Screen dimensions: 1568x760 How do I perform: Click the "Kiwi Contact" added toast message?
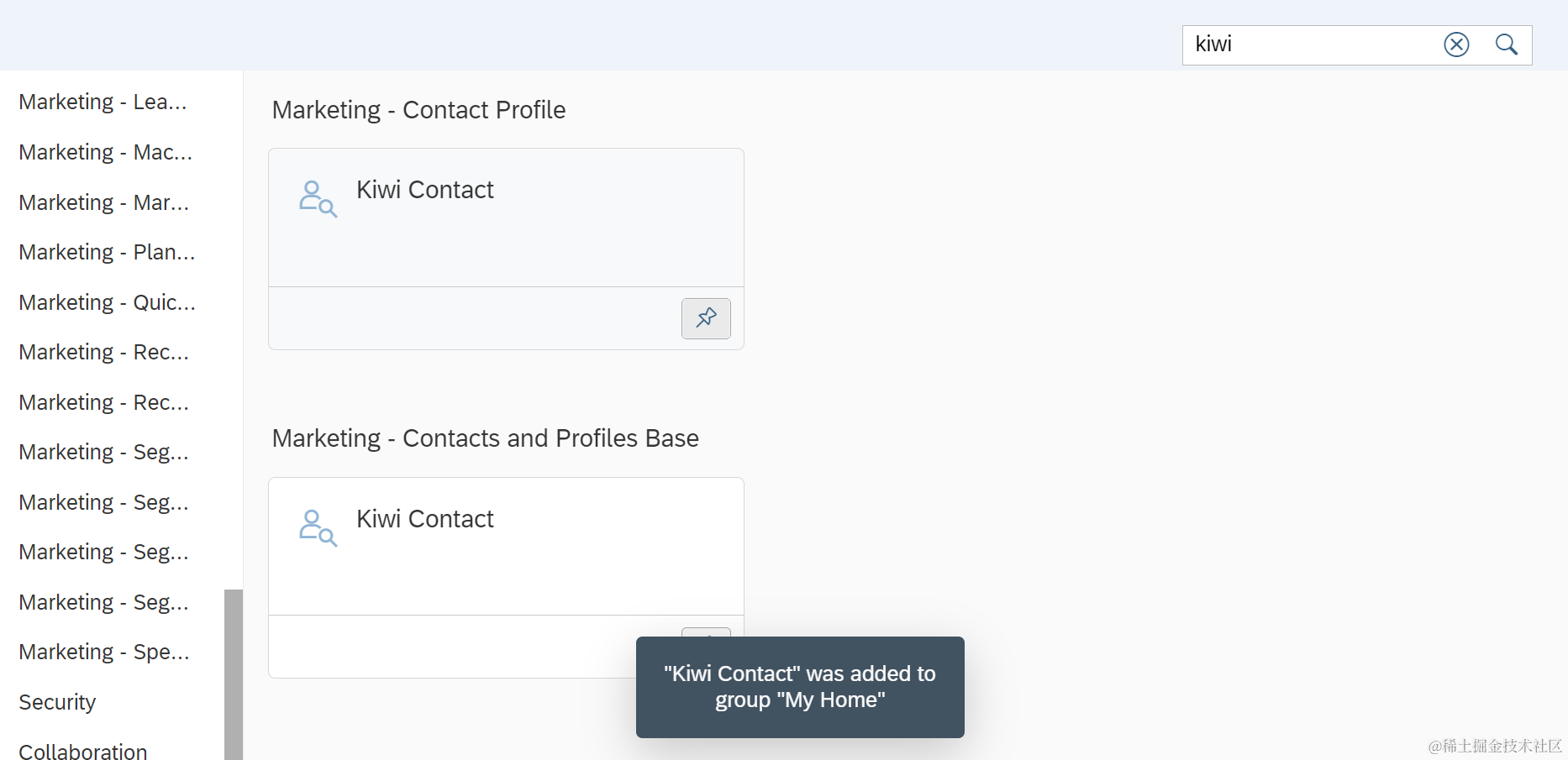(799, 687)
